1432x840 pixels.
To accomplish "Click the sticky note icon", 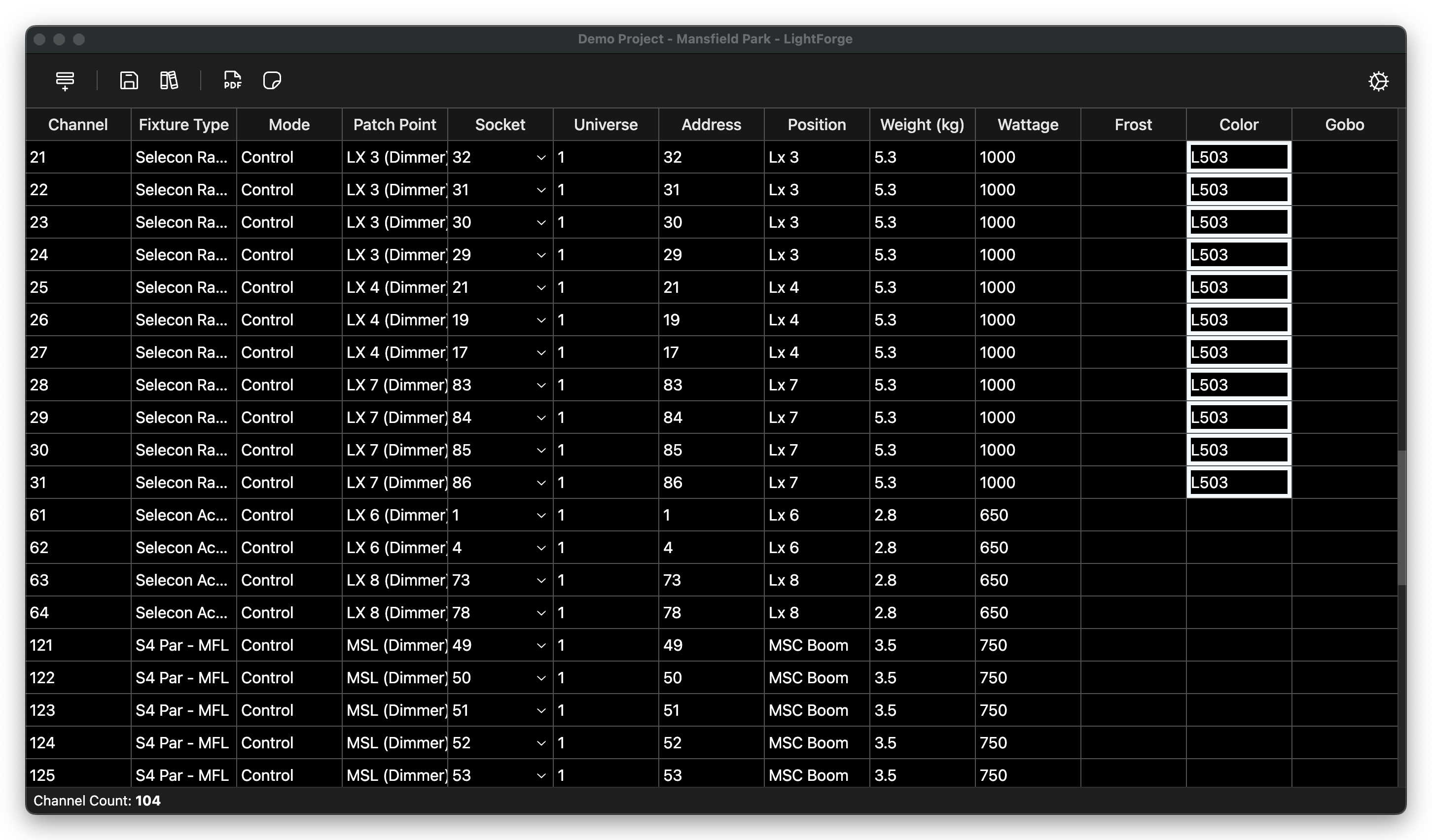I will [272, 81].
